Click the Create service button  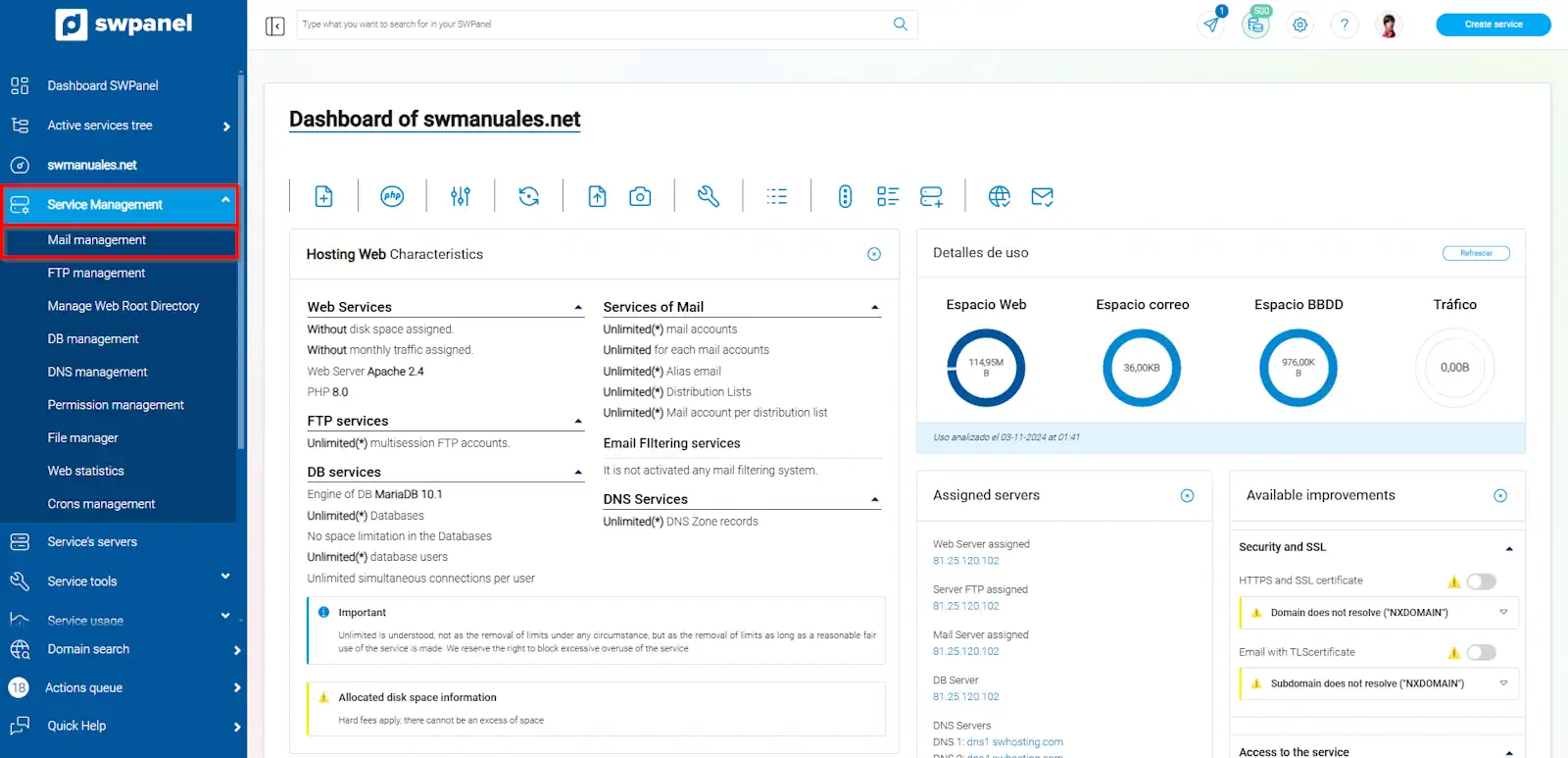[x=1493, y=25]
